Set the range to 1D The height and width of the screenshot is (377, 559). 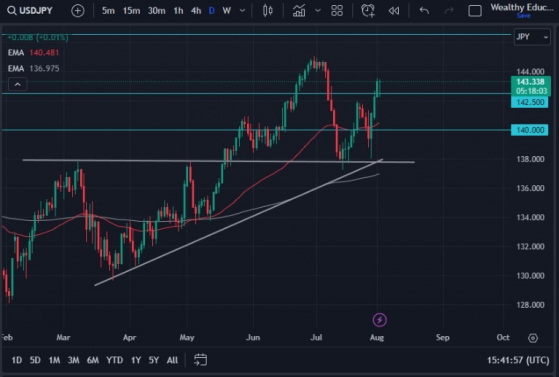16,360
